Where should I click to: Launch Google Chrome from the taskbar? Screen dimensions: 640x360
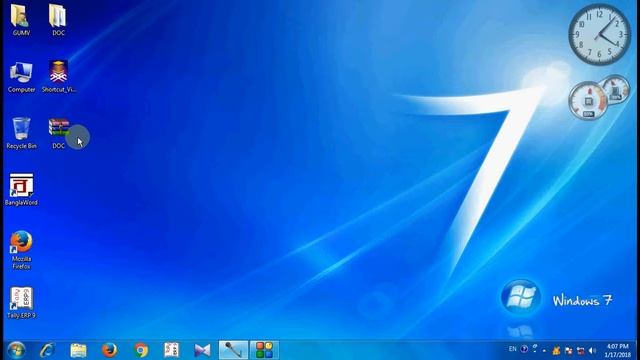pyautogui.click(x=141, y=350)
